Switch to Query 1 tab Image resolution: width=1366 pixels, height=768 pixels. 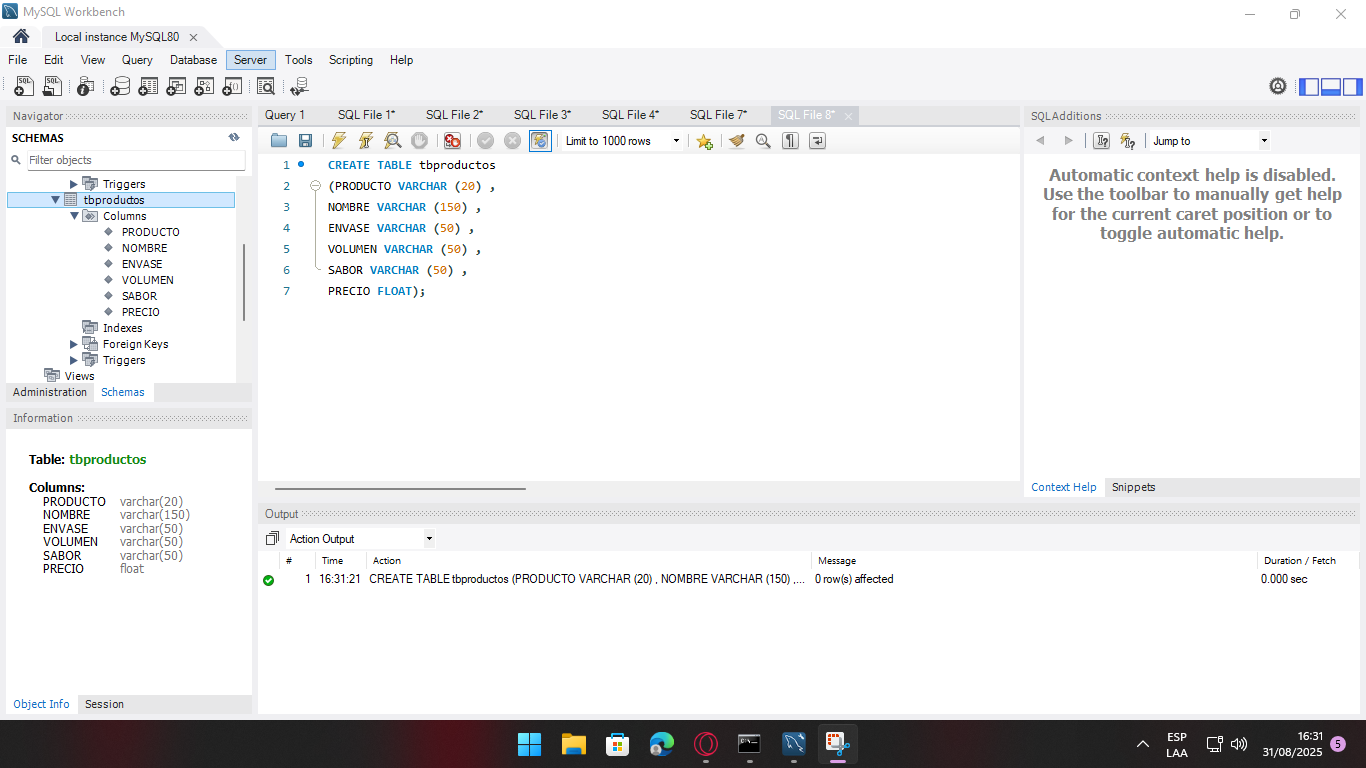[x=285, y=115]
